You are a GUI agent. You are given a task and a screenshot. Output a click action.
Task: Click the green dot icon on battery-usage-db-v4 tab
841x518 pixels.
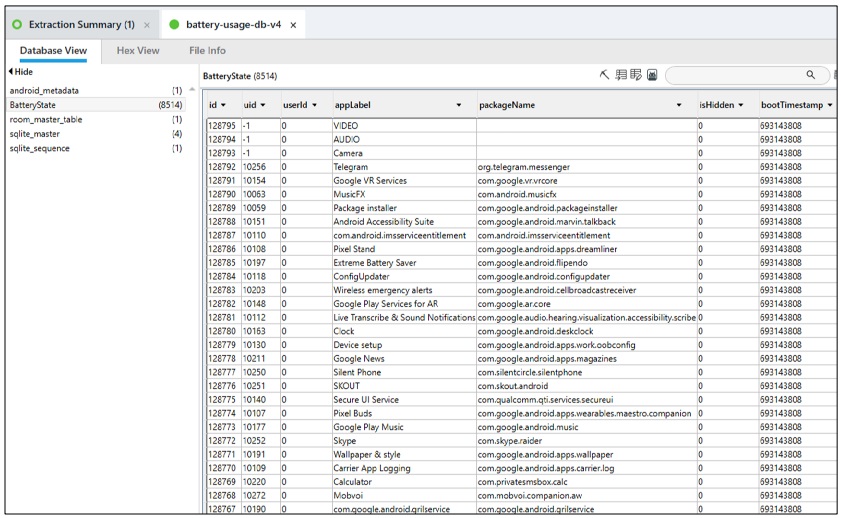click(174, 24)
